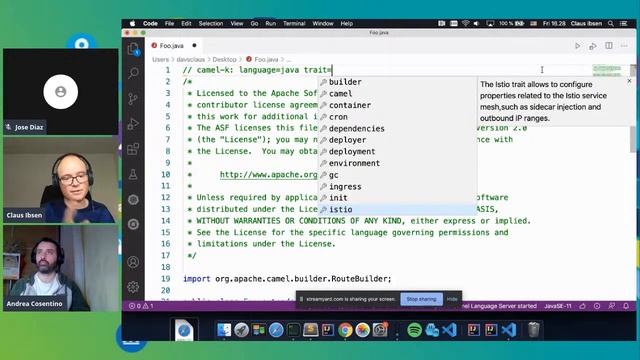Open the Manage gear in activity bar
The width and height of the screenshot is (640, 360).
[133, 287]
